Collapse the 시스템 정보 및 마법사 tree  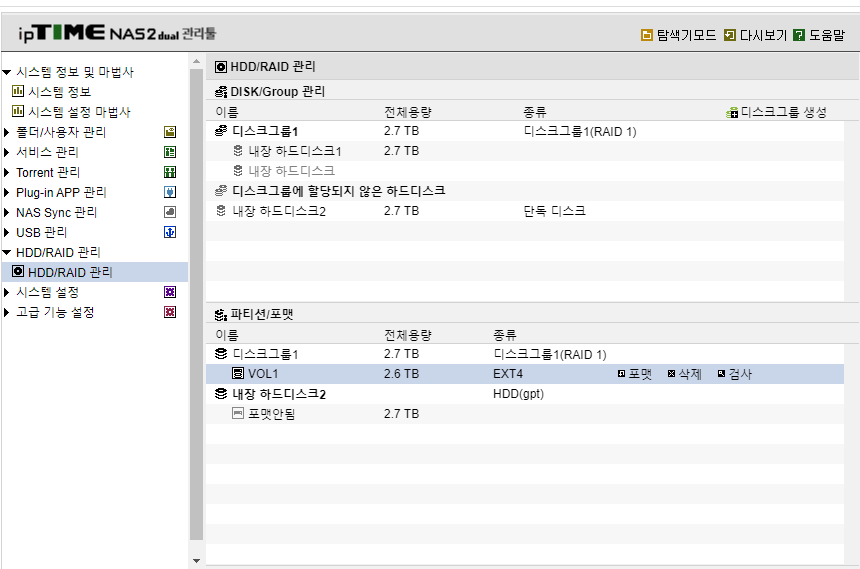tap(7, 72)
